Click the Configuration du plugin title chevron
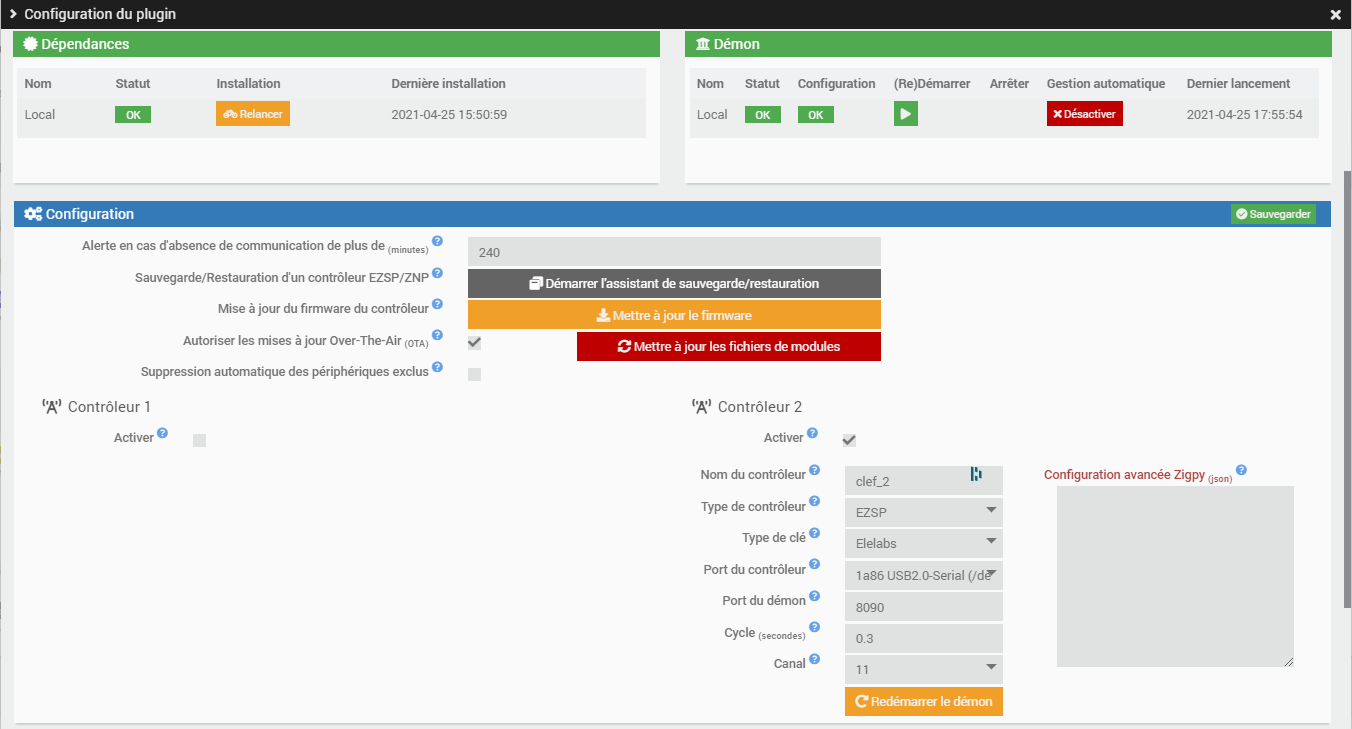This screenshot has width=1352, height=729. pyautogui.click(x=13, y=15)
